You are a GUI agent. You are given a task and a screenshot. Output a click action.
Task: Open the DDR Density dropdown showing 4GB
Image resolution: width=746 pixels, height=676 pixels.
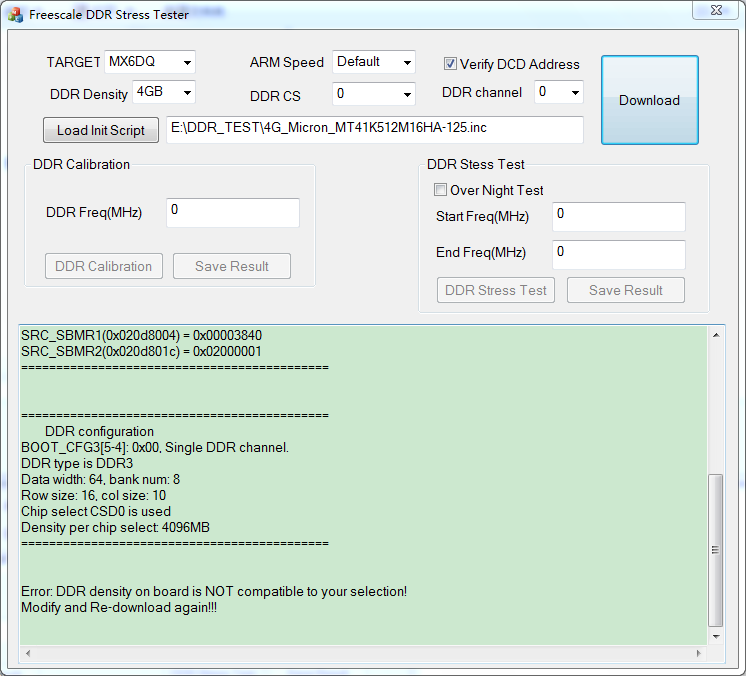[164, 92]
